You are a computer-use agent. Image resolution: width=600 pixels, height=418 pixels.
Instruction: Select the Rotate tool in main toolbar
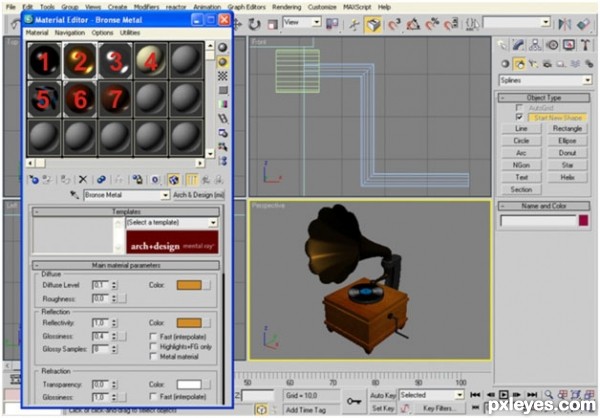pos(254,24)
